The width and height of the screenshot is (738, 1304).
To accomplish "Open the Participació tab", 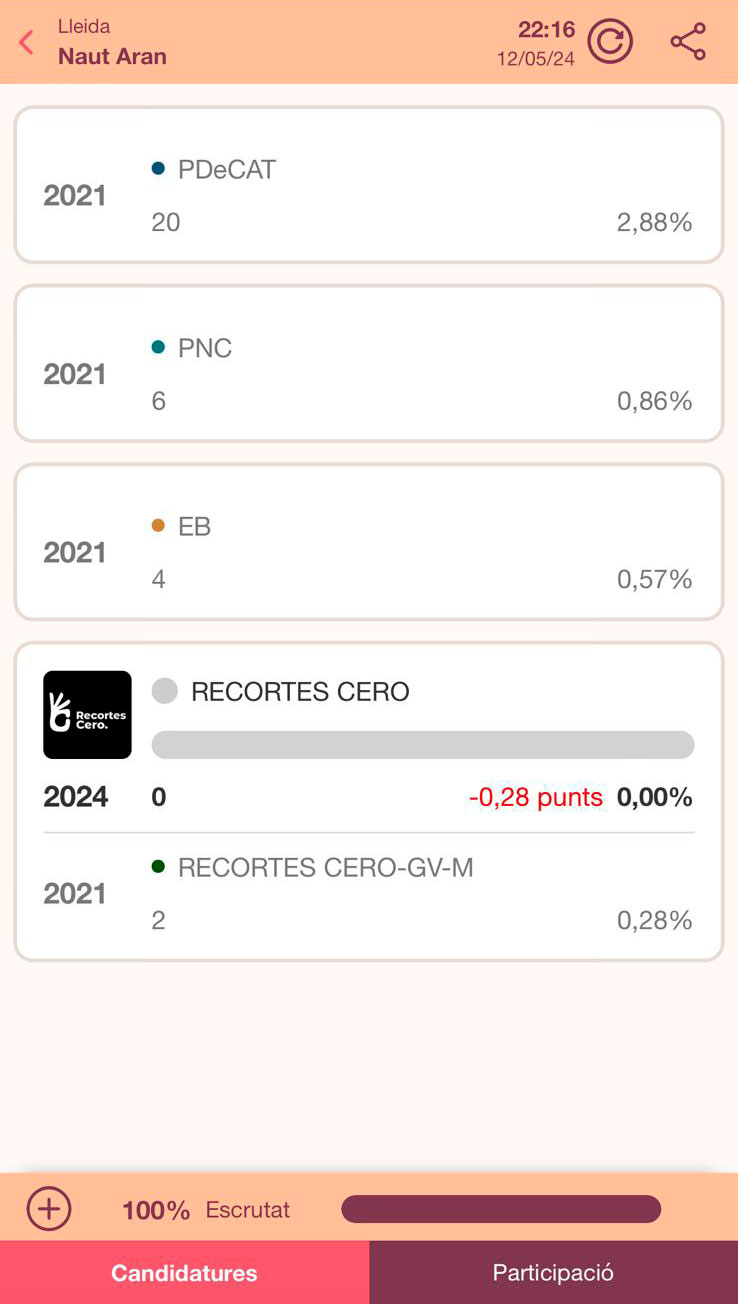I will 553,1273.
